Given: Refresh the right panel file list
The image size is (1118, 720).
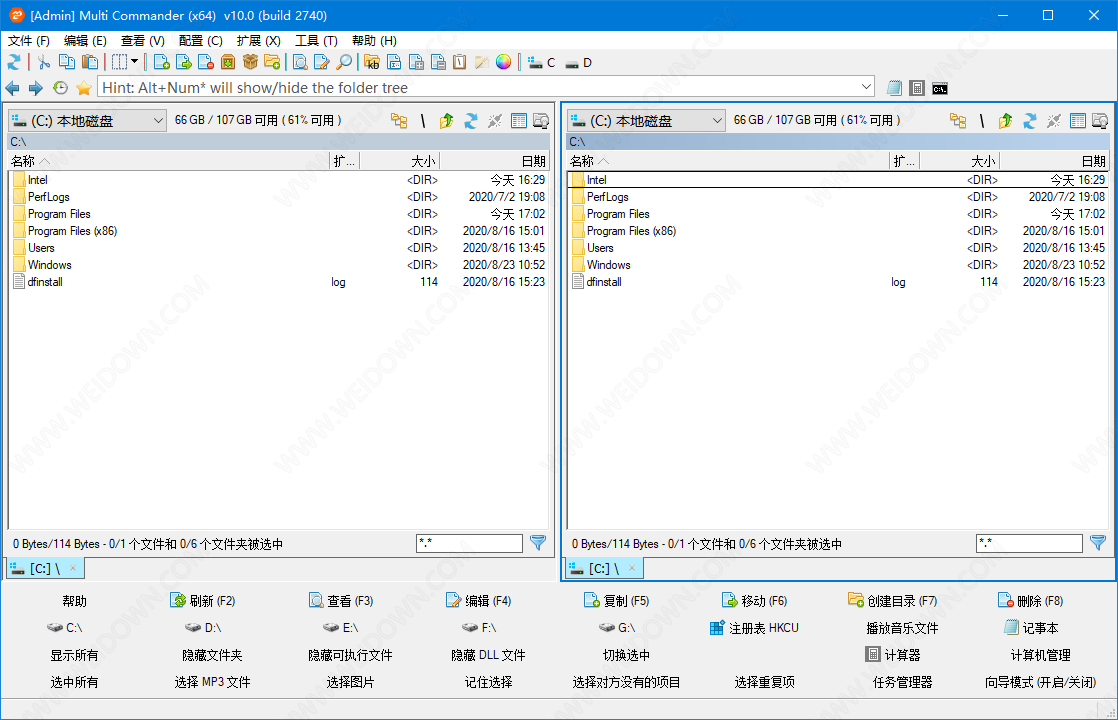Looking at the screenshot, I should [x=1030, y=121].
